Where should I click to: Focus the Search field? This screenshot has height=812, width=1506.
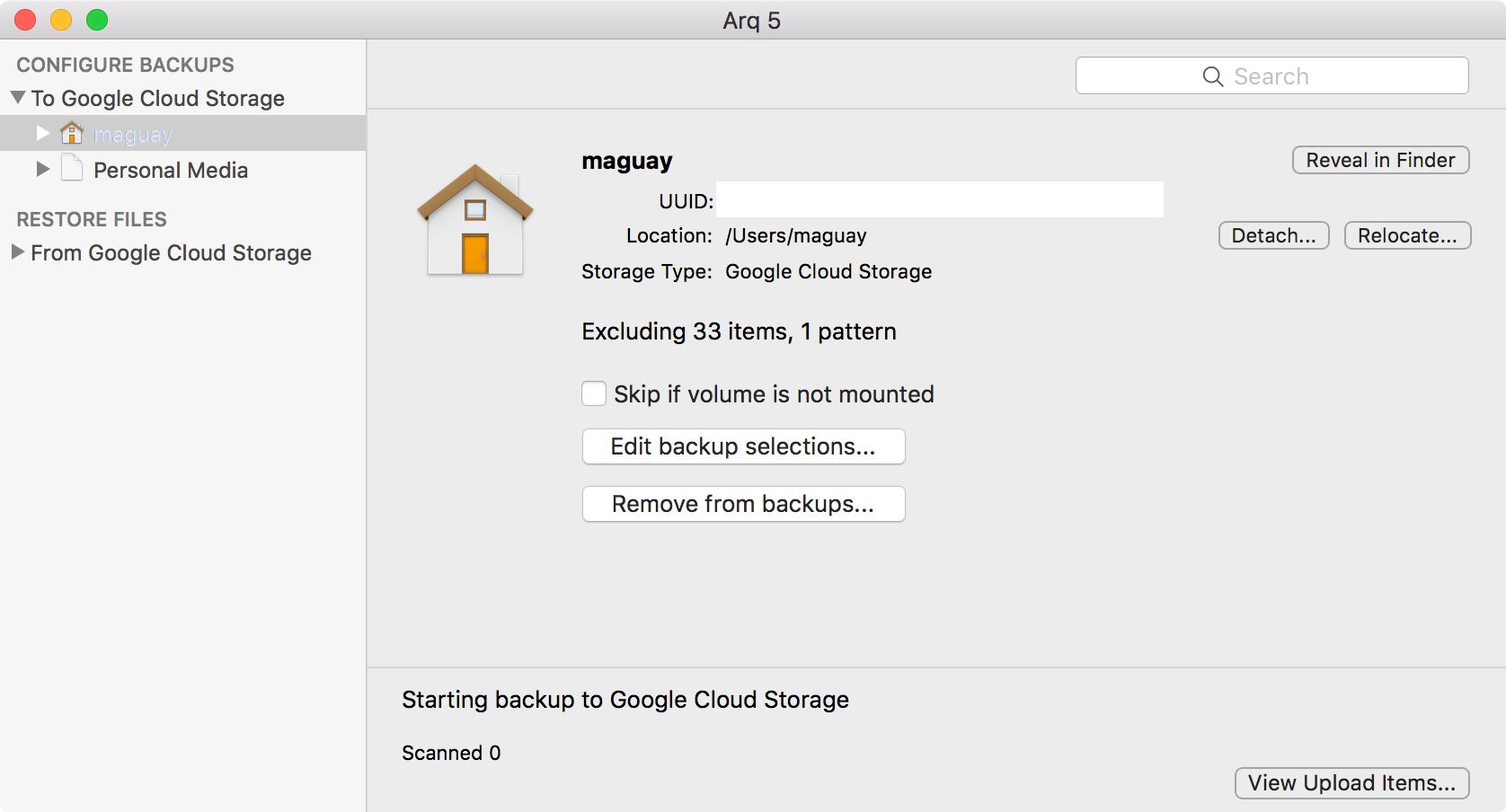pyautogui.click(x=1271, y=76)
